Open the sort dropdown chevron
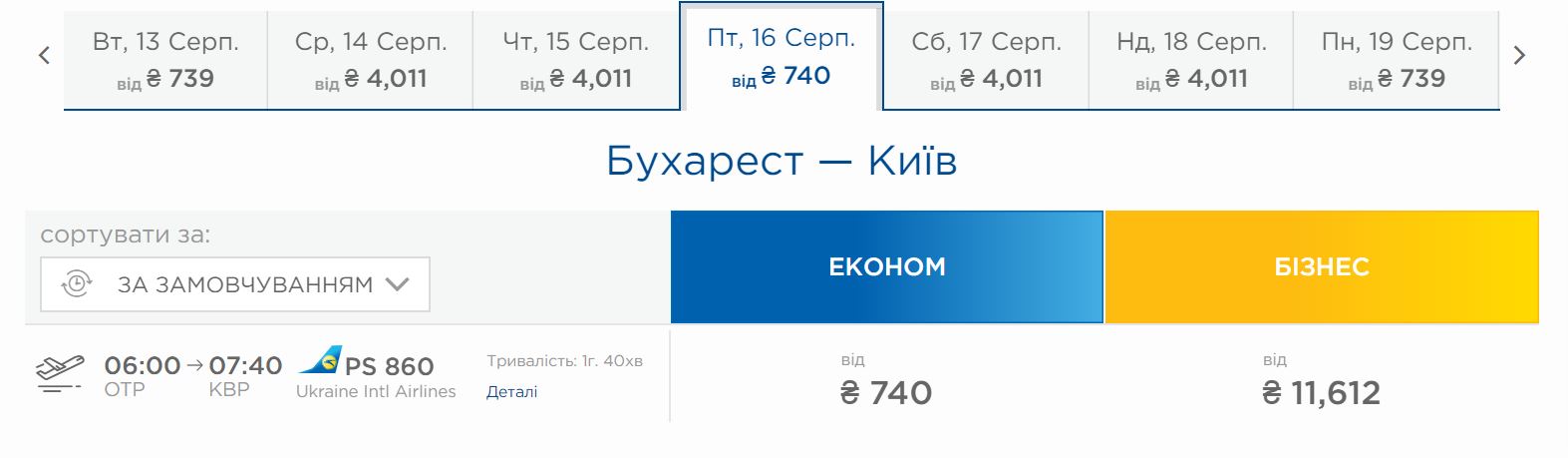The width and height of the screenshot is (1568, 458). (398, 284)
